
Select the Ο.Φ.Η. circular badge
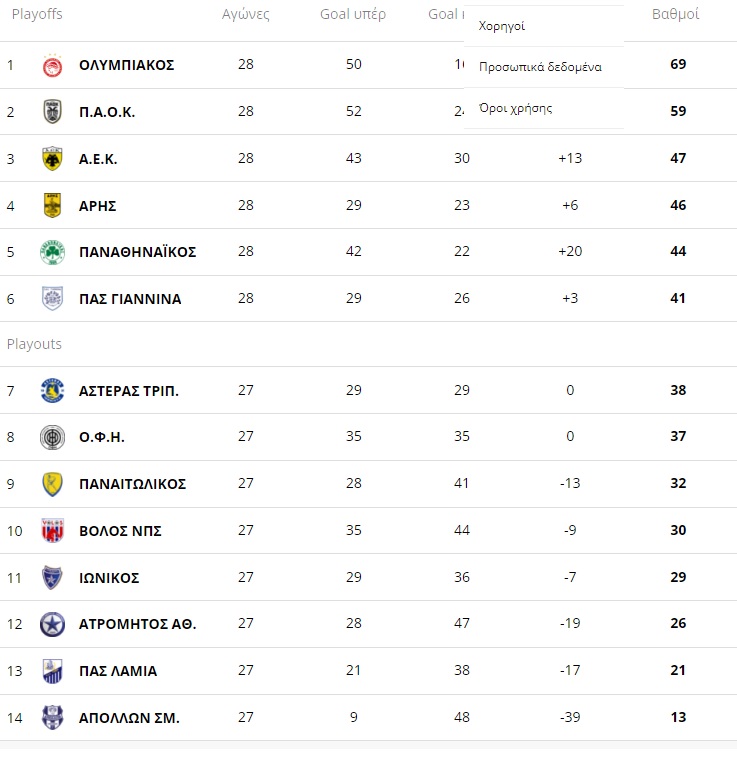pyautogui.click(x=52, y=437)
